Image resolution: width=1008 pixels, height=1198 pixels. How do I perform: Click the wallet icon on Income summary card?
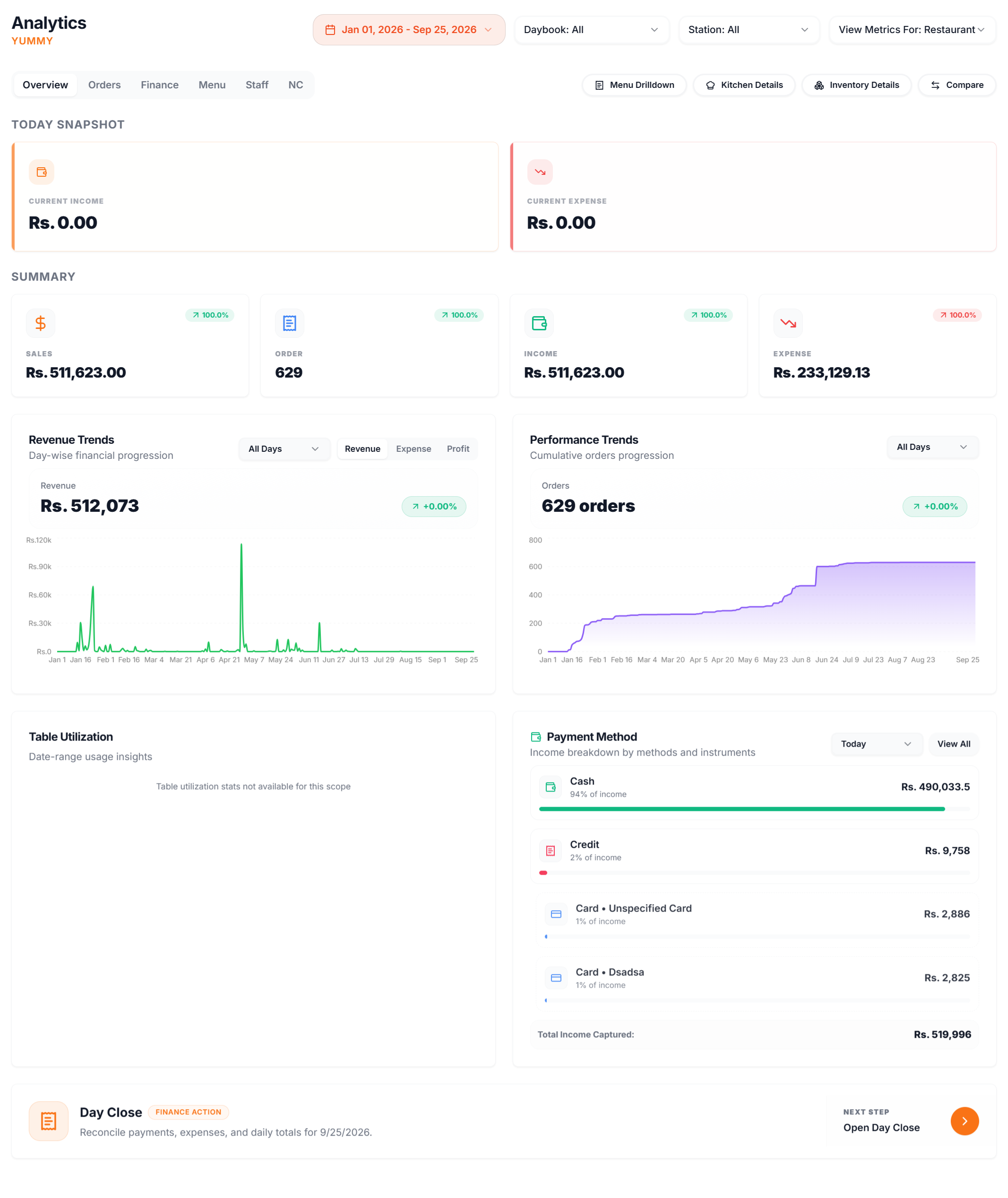pos(539,323)
